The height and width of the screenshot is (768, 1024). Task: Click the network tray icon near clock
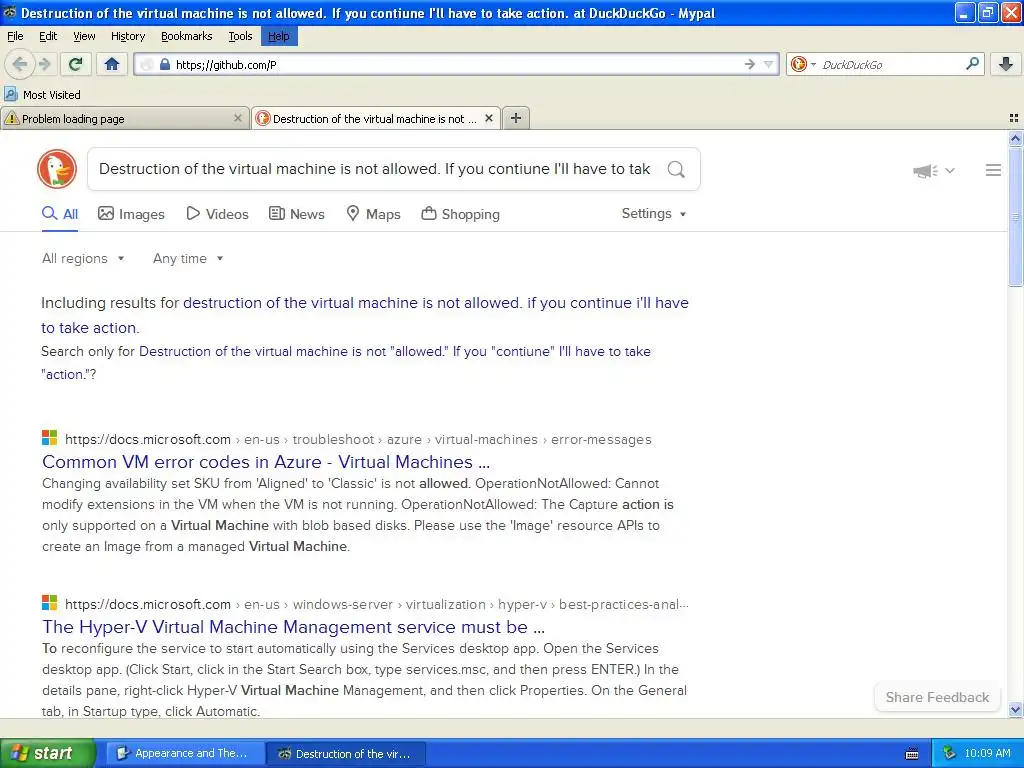click(950, 754)
